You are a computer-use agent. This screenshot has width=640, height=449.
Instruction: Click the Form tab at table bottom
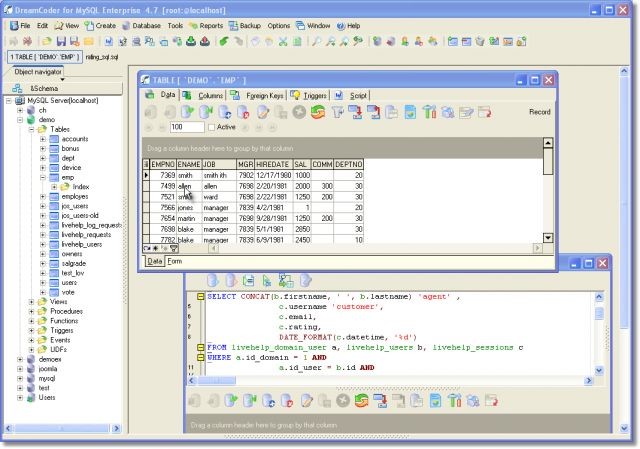coord(175,261)
